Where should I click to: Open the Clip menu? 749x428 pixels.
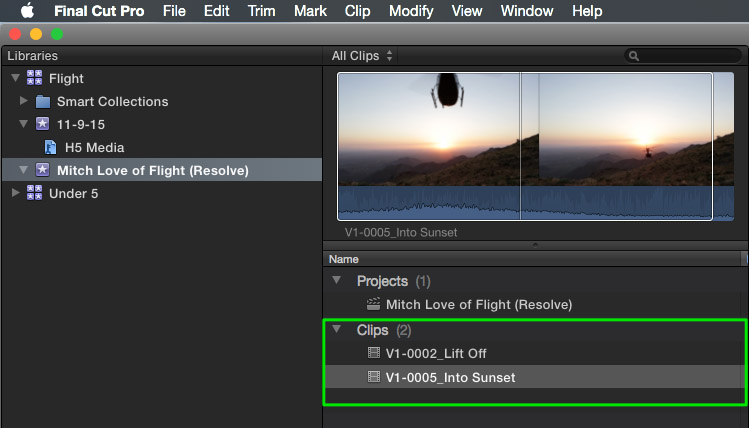[x=357, y=11]
